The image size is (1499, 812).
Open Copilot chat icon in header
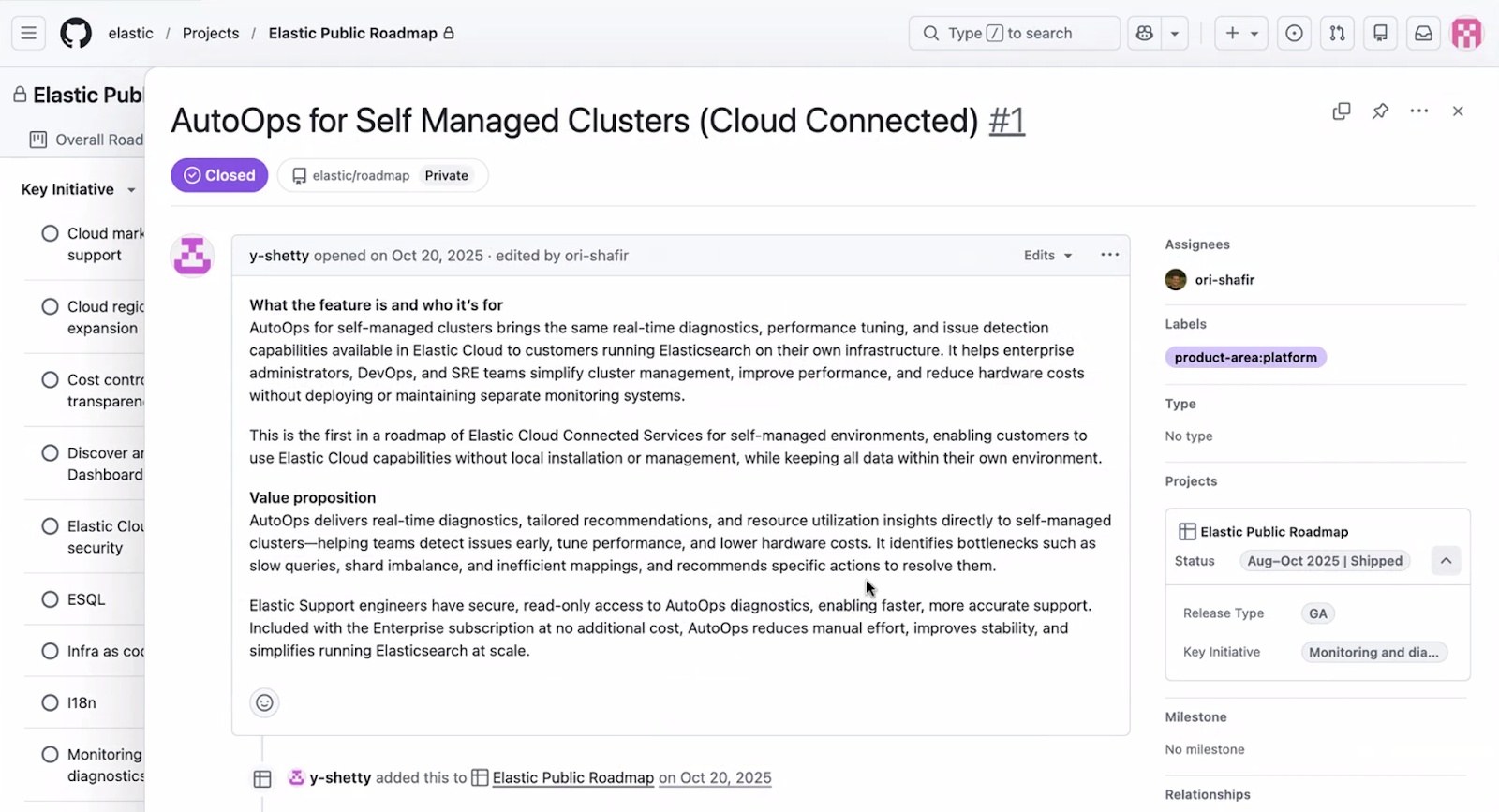(x=1144, y=33)
